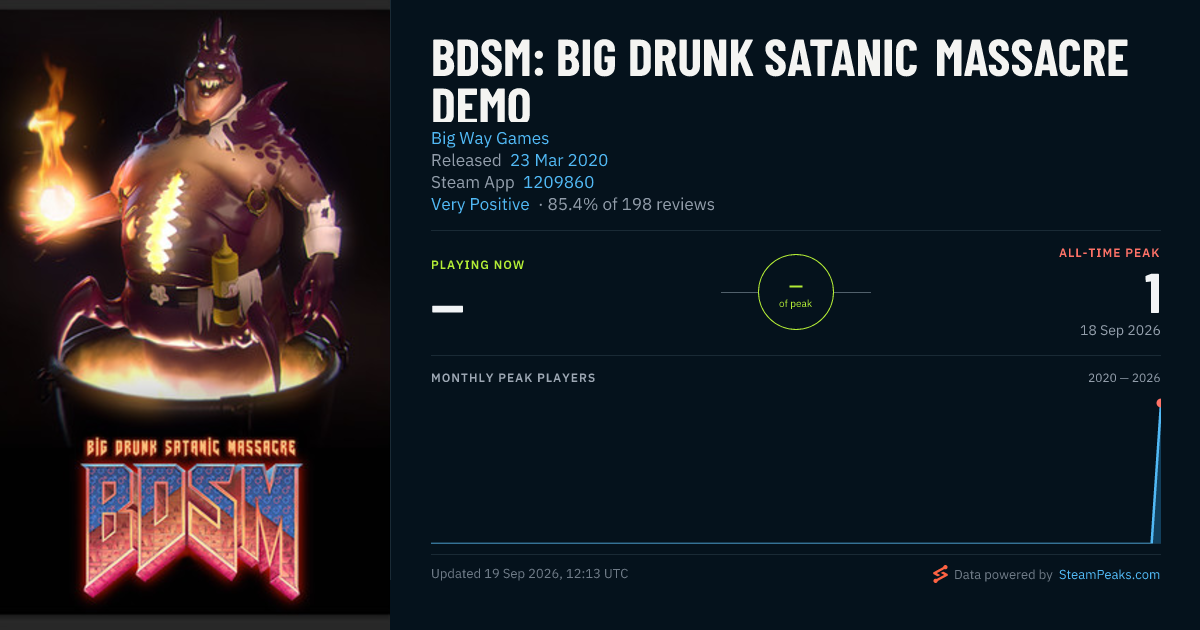
Task: Click the 18 Sep 2026 peak date
Action: click(1120, 330)
